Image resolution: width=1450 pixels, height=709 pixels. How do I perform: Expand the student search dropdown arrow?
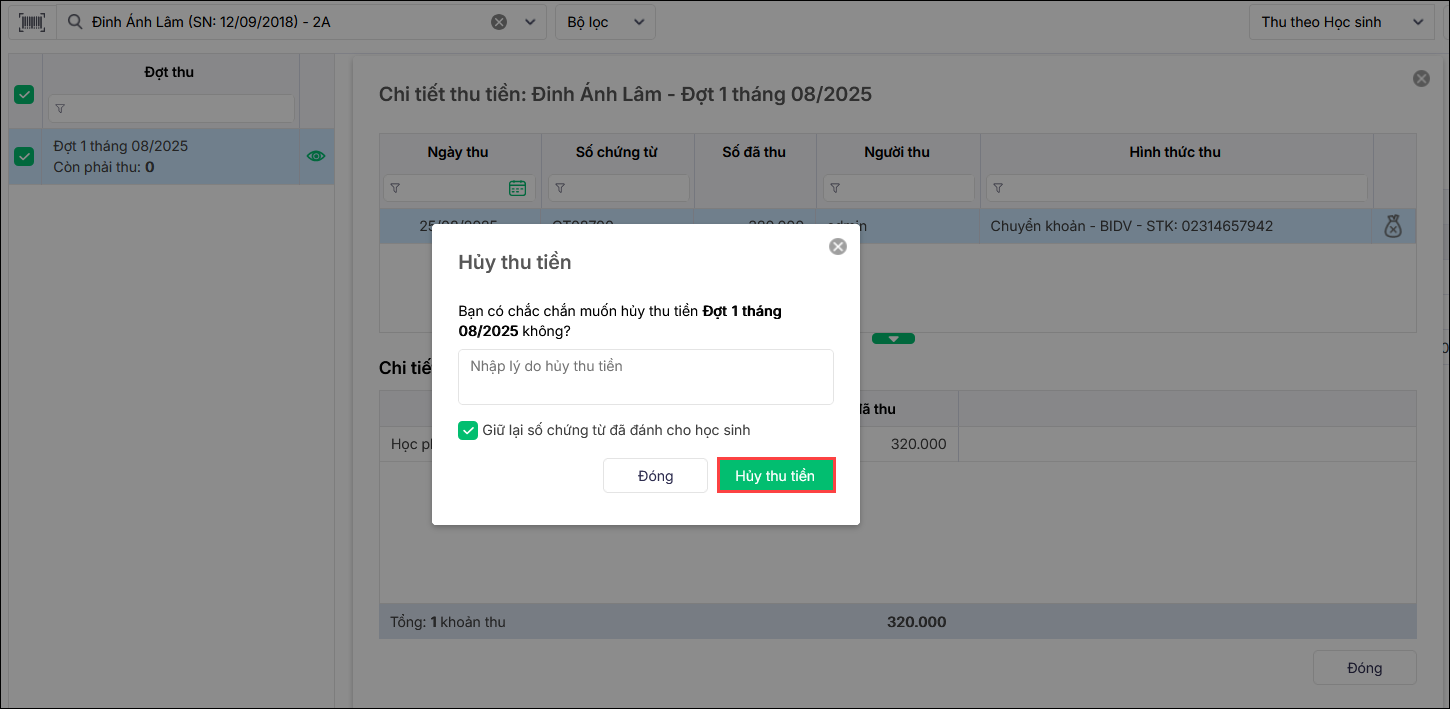(529, 22)
